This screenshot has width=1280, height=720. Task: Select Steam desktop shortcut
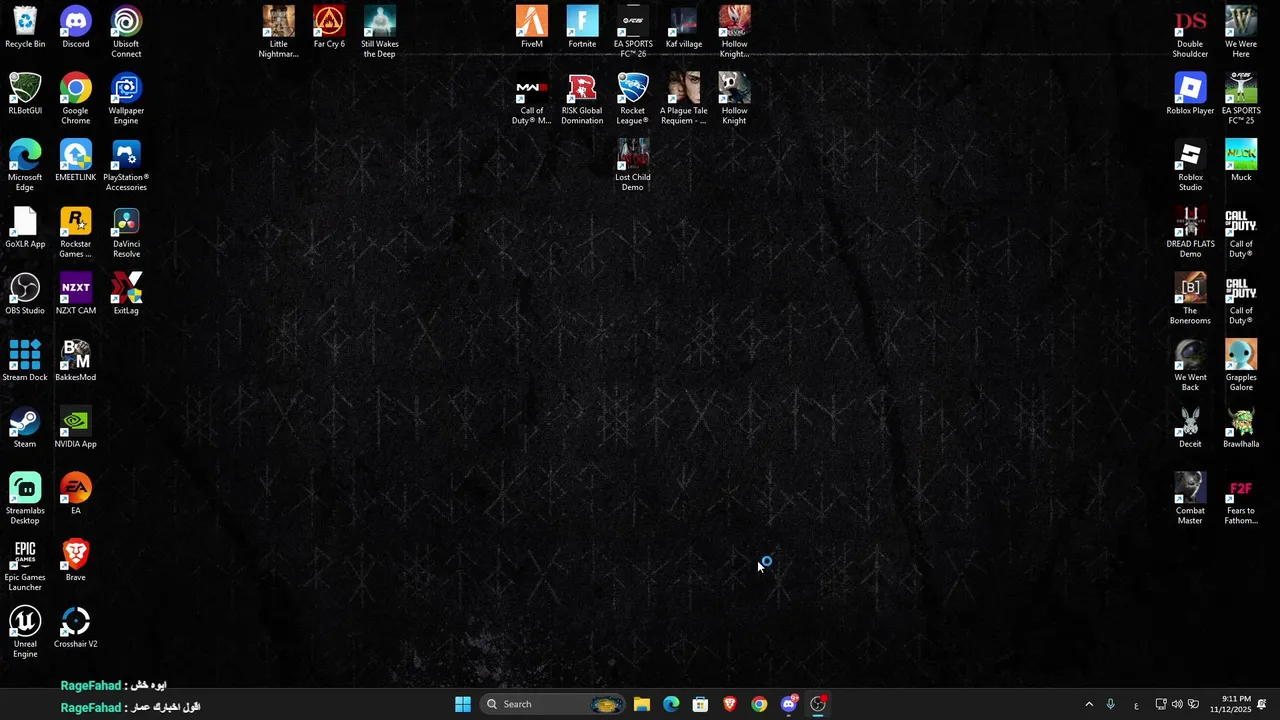coord(25,428)
